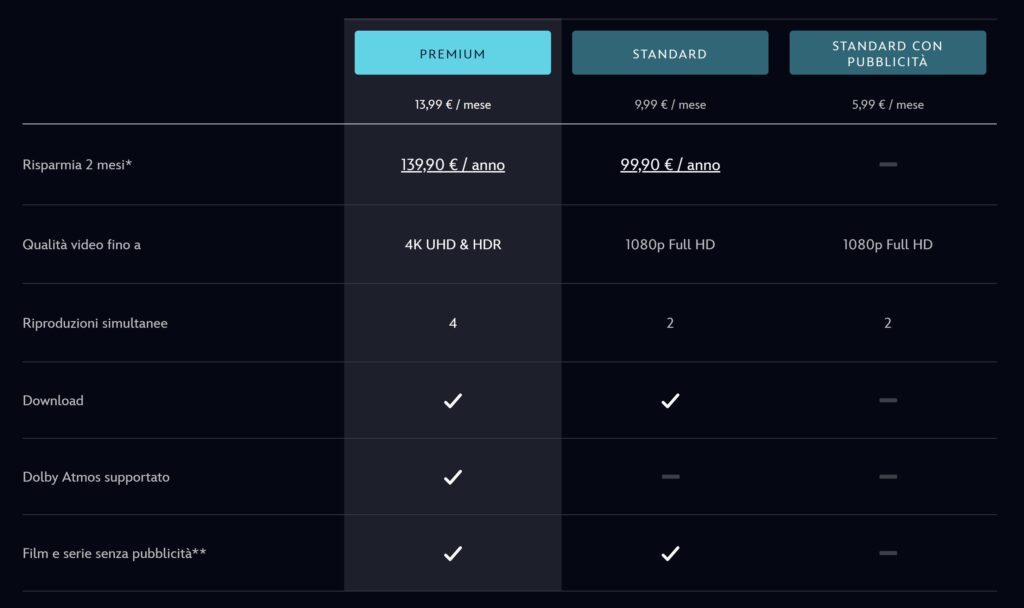
Task: Click the Dolby Atmos dash for the ad plan
Action: pos(888,477)
